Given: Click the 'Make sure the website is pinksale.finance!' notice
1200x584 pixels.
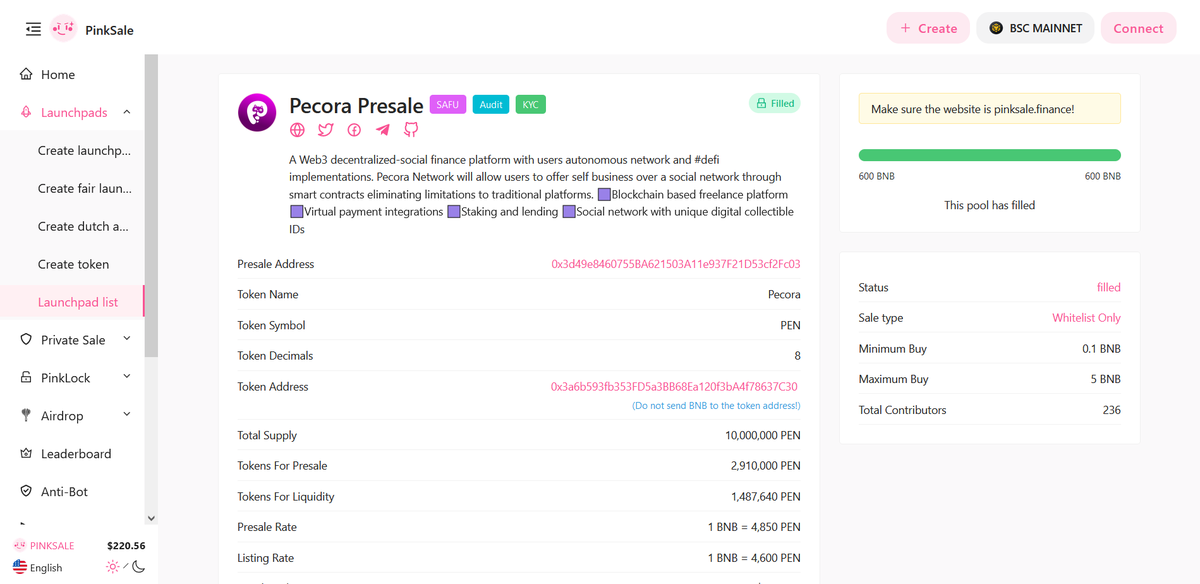Looking at the screenshot, I should (990, 109).
